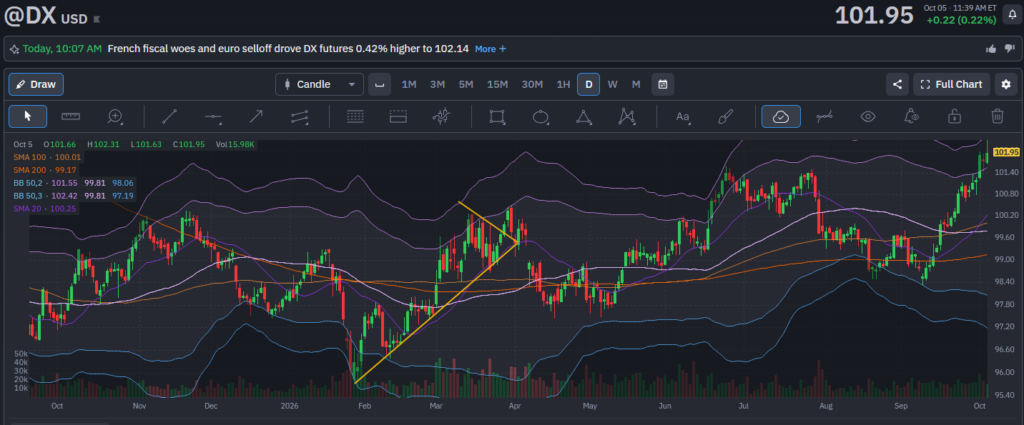Select the cursor pointer tool
The height and width of the screenshot is (425, 1024).
click(27, 116)
